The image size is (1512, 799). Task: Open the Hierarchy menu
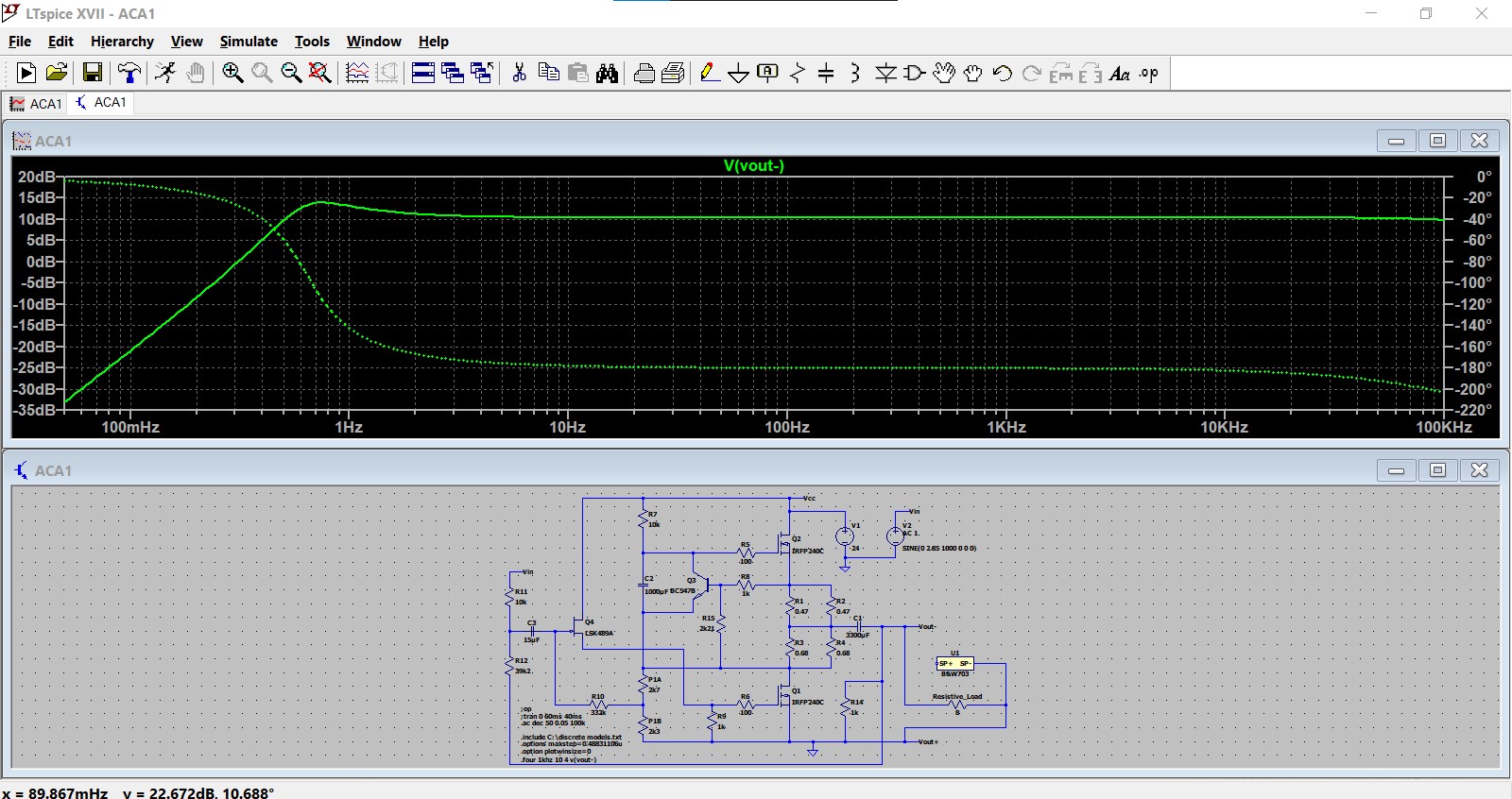pyautogui.click(x=122, y=42)
